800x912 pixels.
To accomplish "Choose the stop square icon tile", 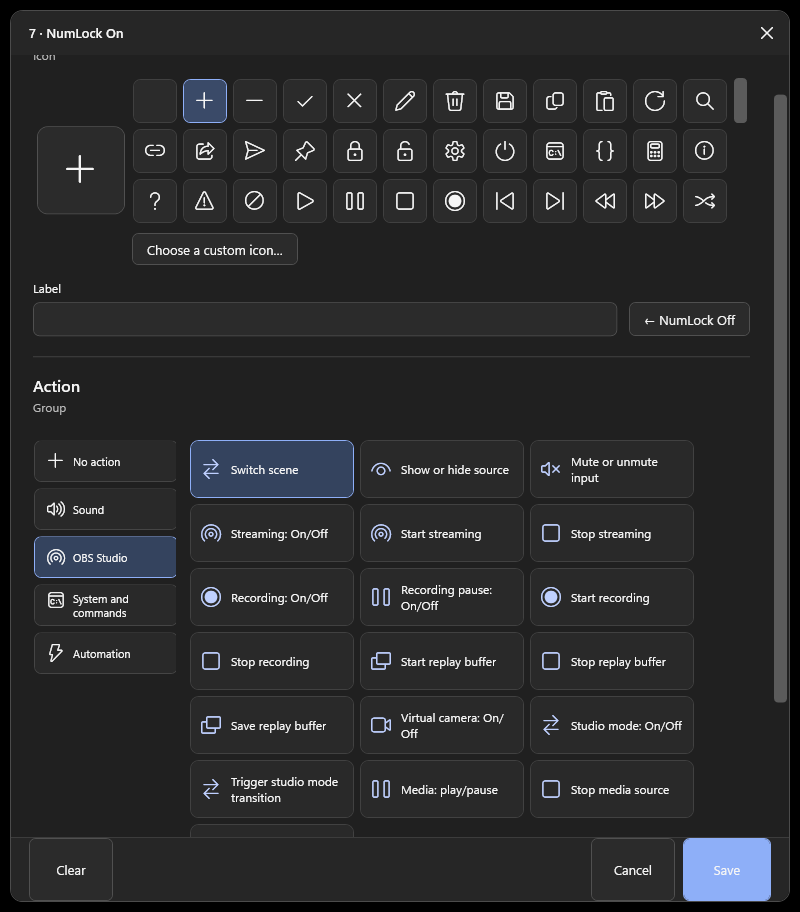I will [x=405, y=201].
